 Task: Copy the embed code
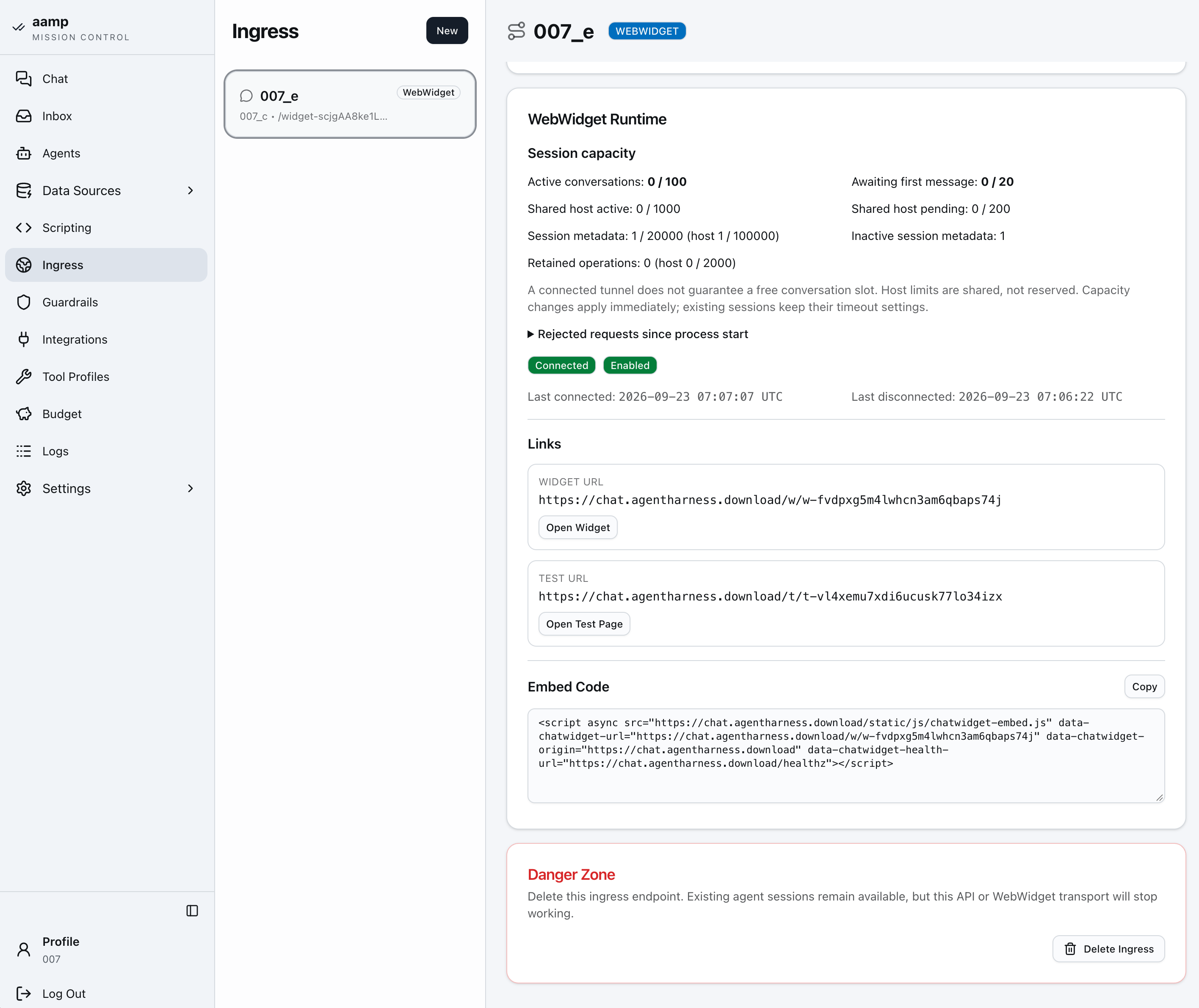(x=1144, y=687)
